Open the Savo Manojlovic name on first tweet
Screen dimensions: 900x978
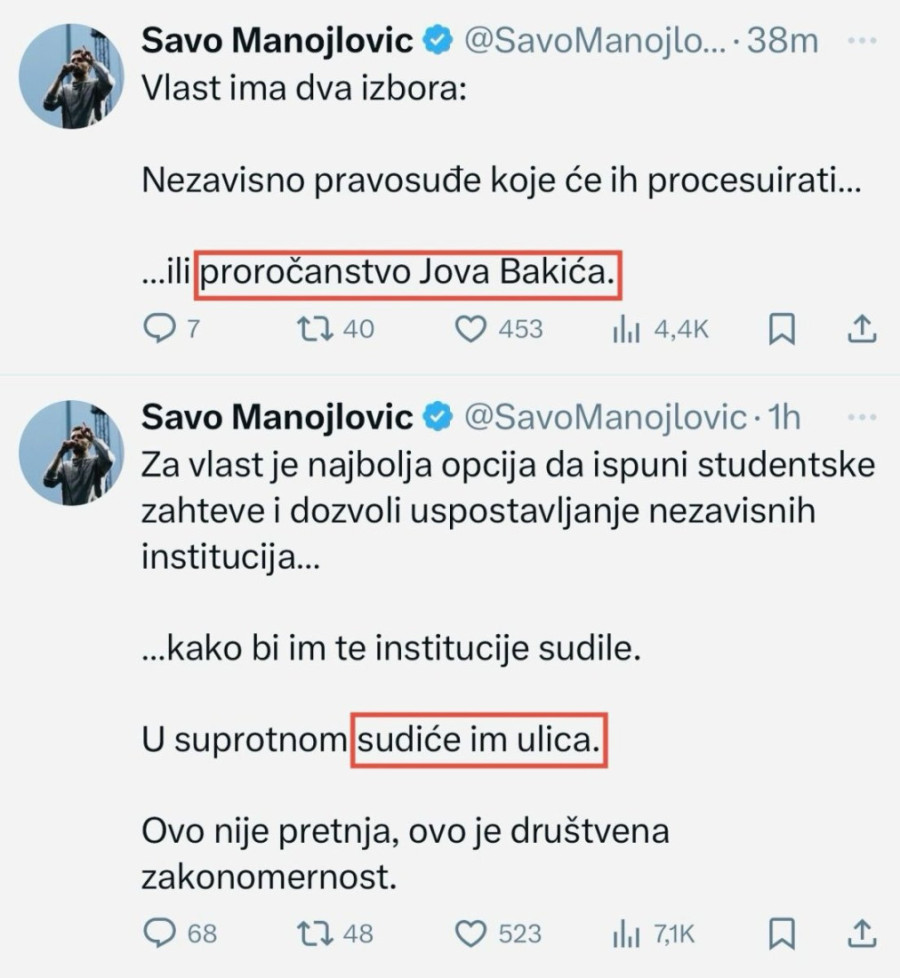coord(278,41)
